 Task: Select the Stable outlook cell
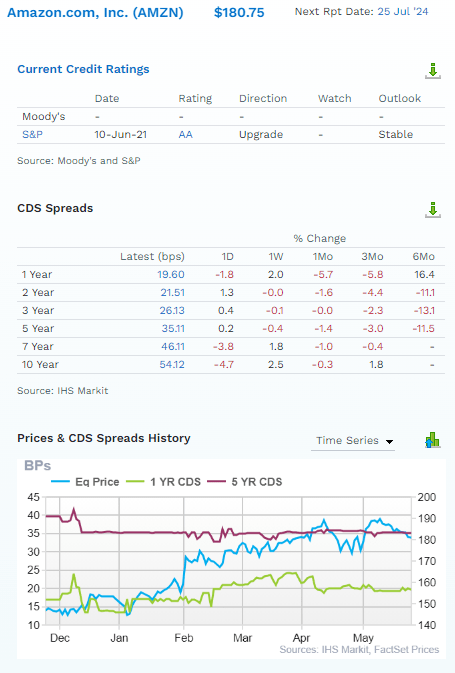pos(395,134)
